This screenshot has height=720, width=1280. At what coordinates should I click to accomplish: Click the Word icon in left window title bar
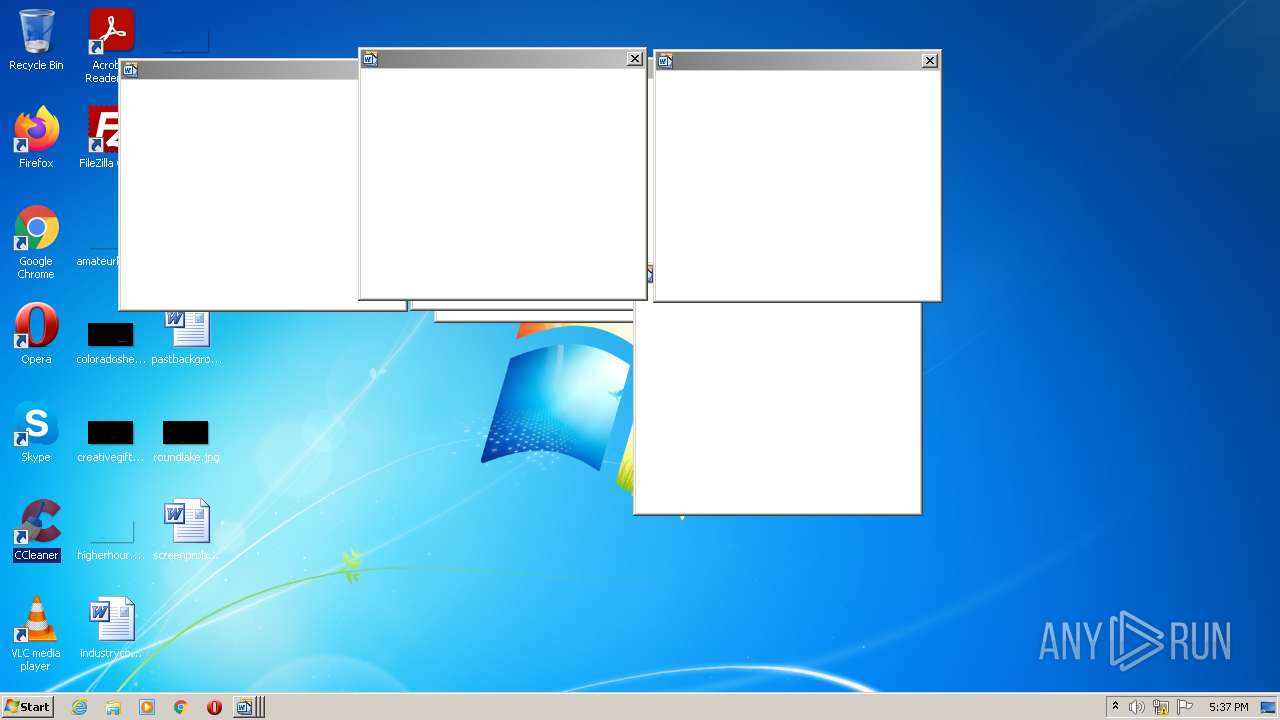coord(129,70)
